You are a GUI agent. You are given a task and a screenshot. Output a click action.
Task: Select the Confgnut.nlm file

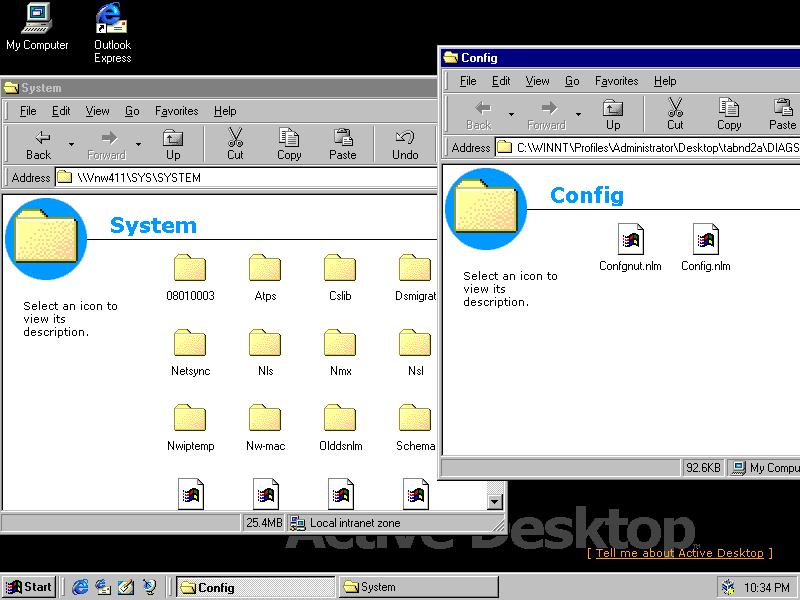pos(630,248)
